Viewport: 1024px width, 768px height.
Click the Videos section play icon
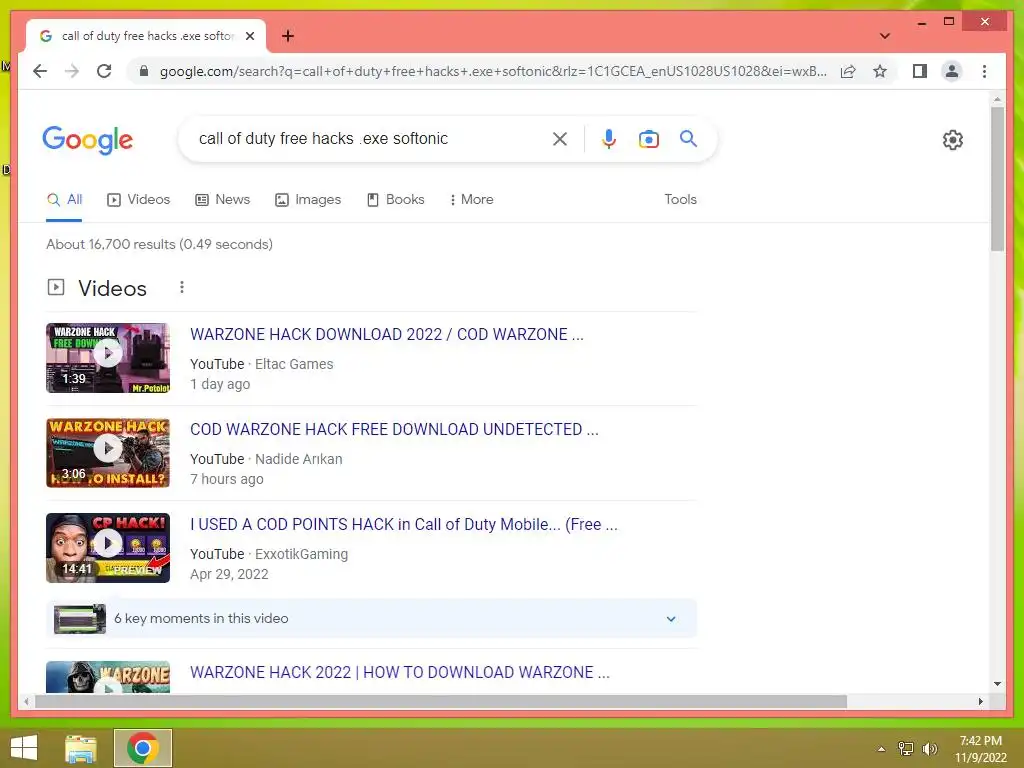pos(56,287)
